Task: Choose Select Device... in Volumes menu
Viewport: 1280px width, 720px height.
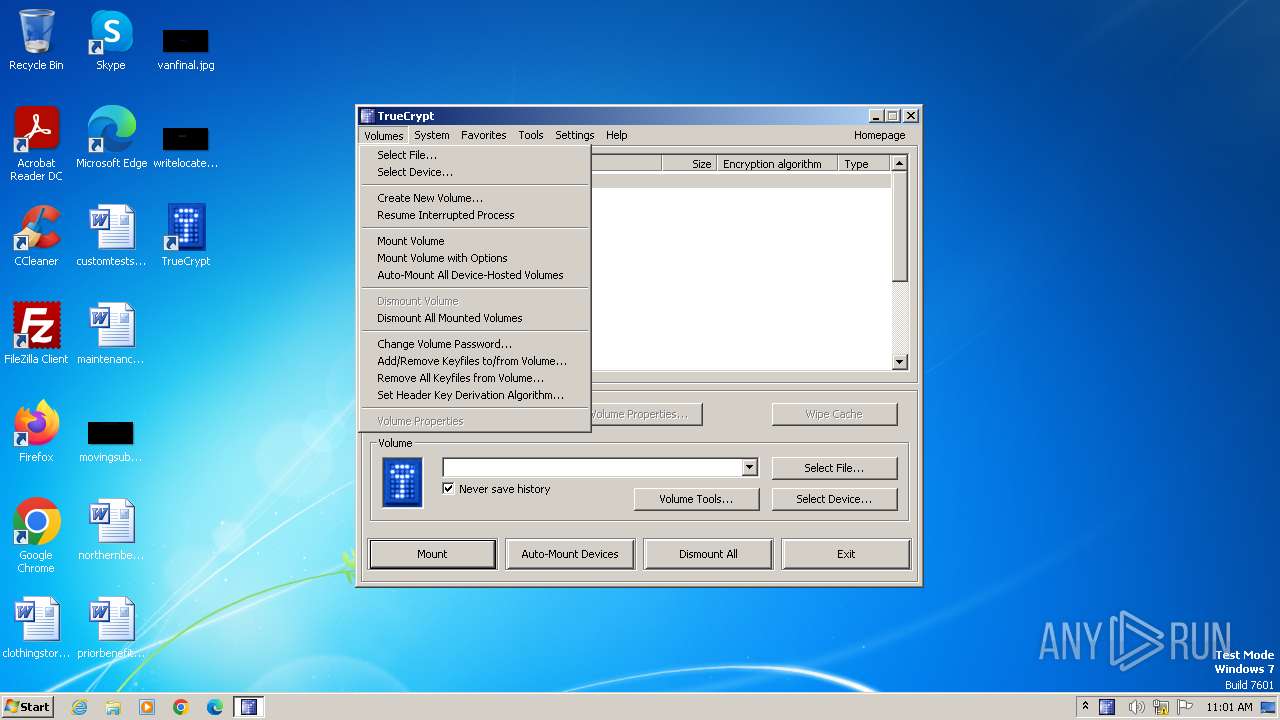Action: (475, 172)
